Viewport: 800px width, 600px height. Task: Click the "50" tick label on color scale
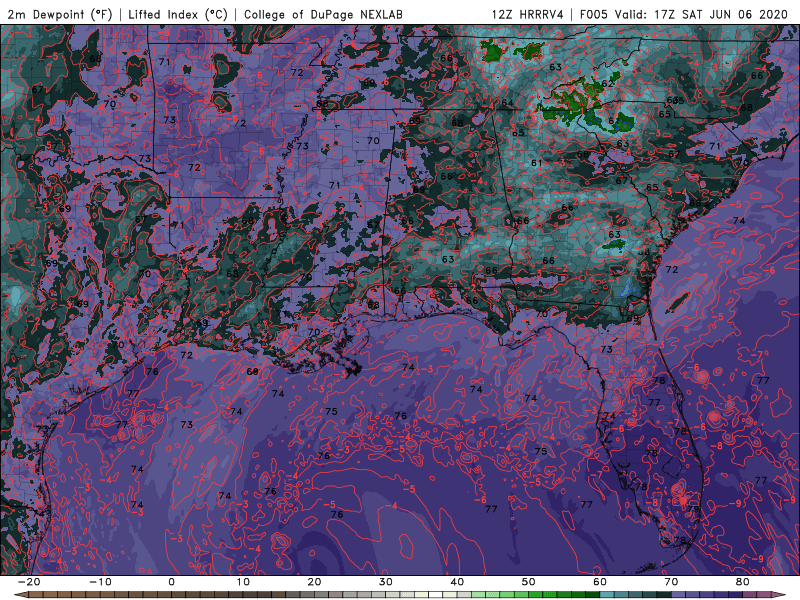point(529,582)
